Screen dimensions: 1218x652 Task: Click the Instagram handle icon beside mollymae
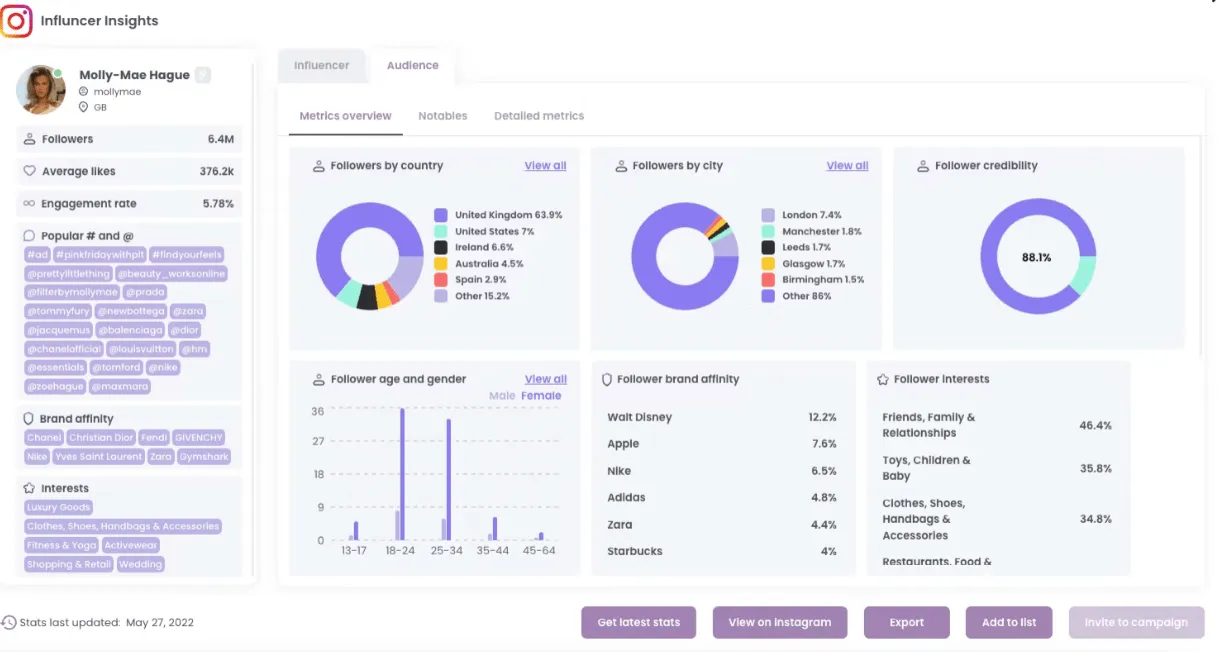point(84,92)
